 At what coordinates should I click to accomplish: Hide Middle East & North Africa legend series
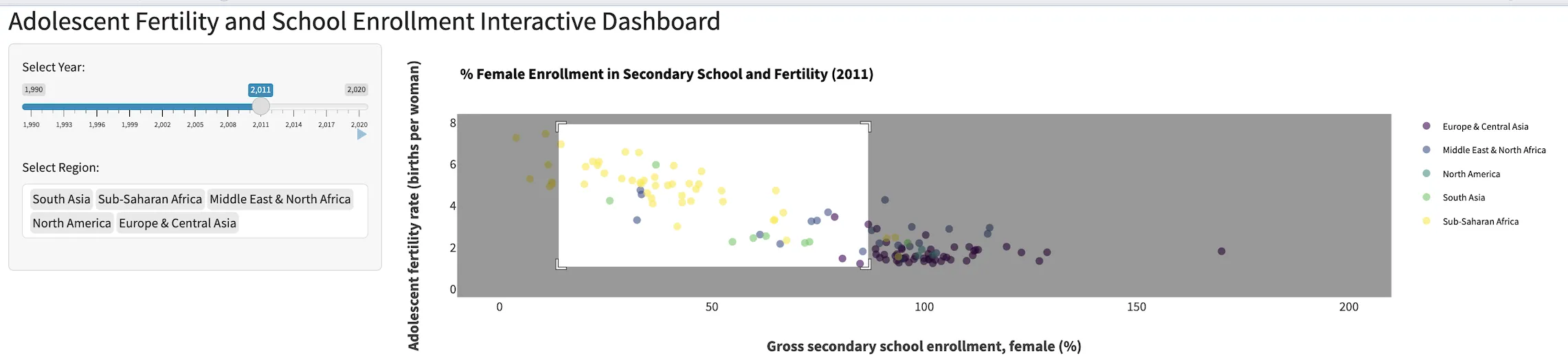coord(1494,150)
